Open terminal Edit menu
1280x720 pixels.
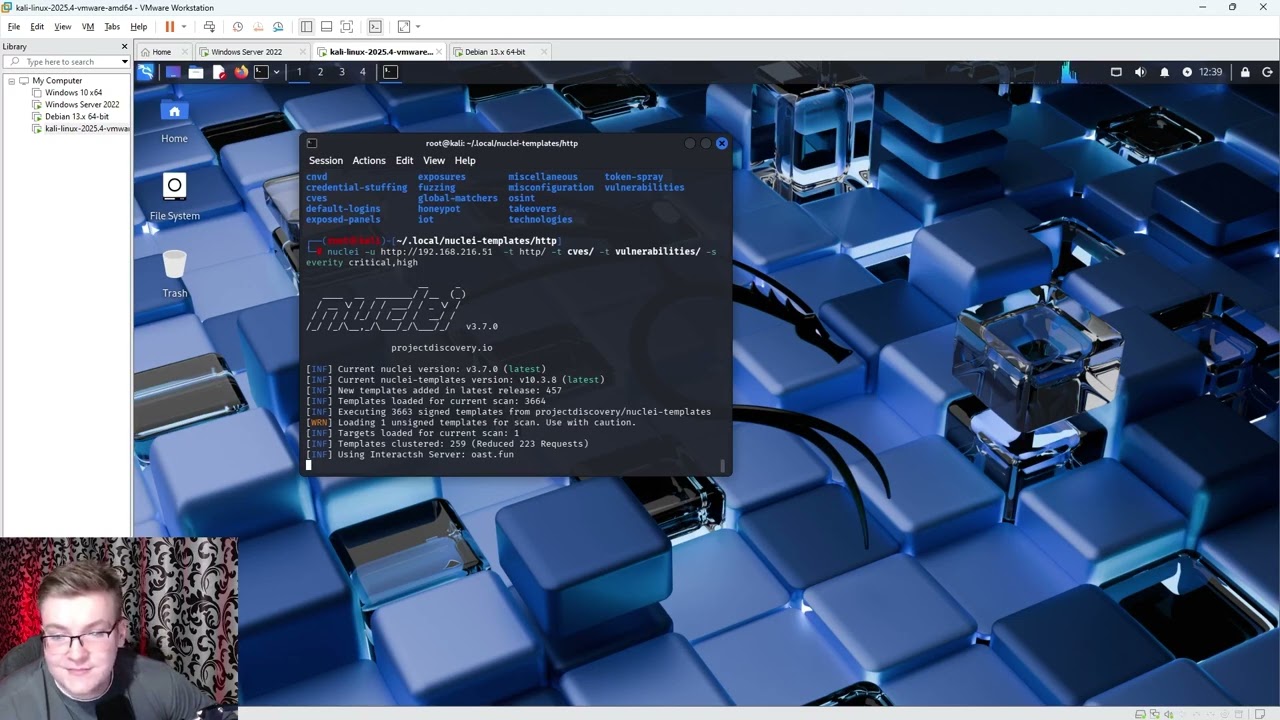tap(404, 160)
